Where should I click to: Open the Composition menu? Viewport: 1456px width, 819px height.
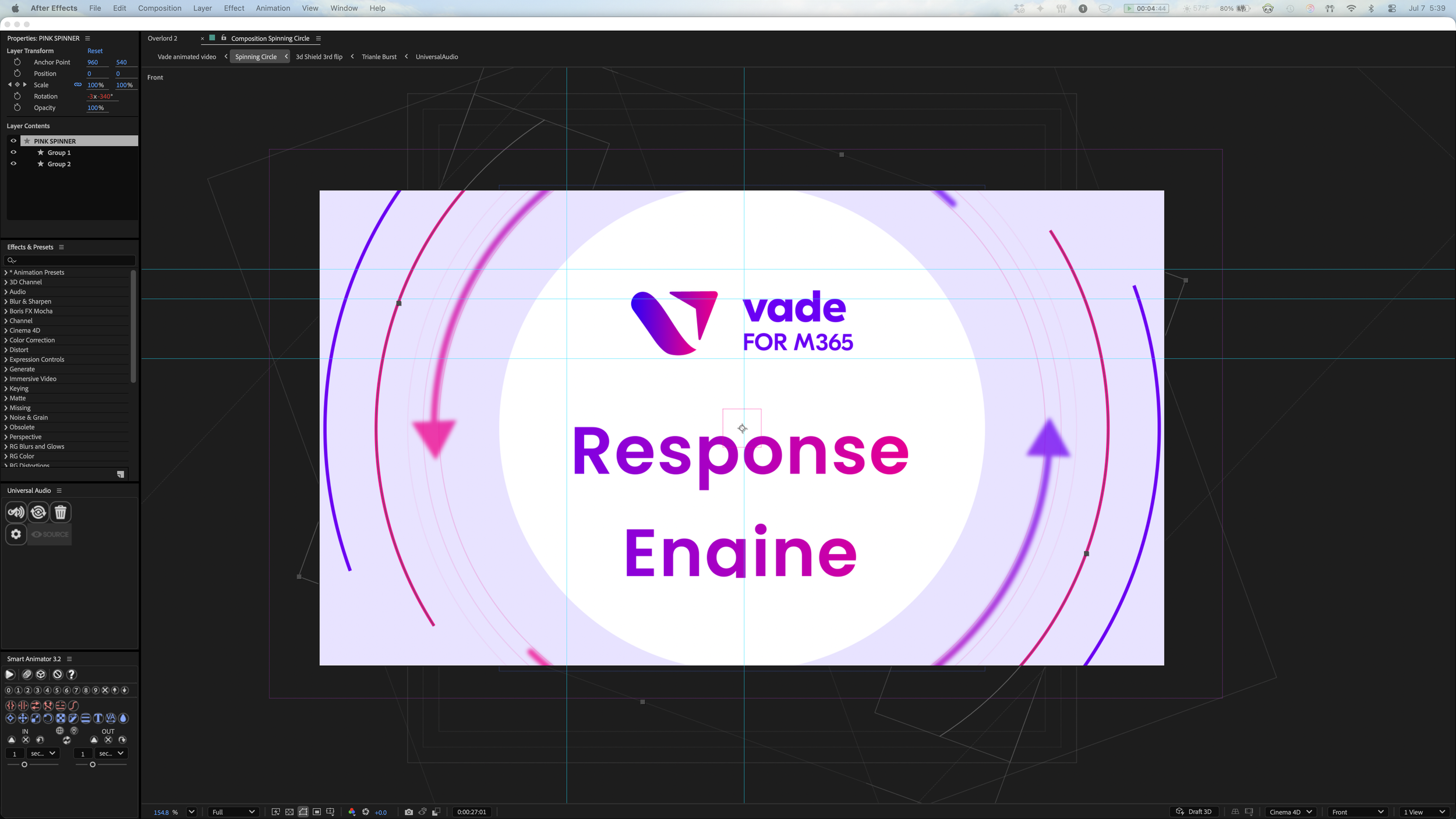[x=160, y=8]
